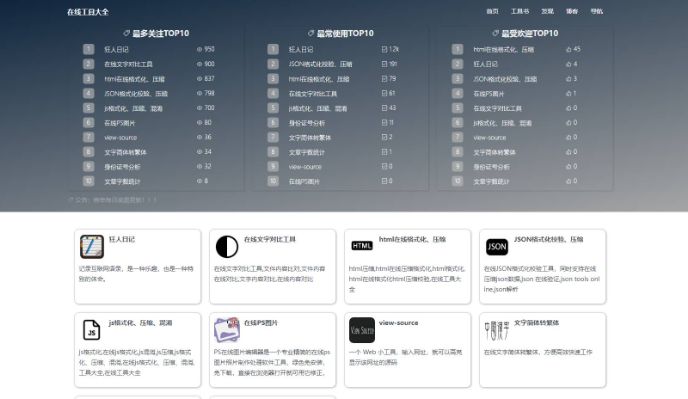
Task: Click the View Source black icon
Action: coord(362,330)
